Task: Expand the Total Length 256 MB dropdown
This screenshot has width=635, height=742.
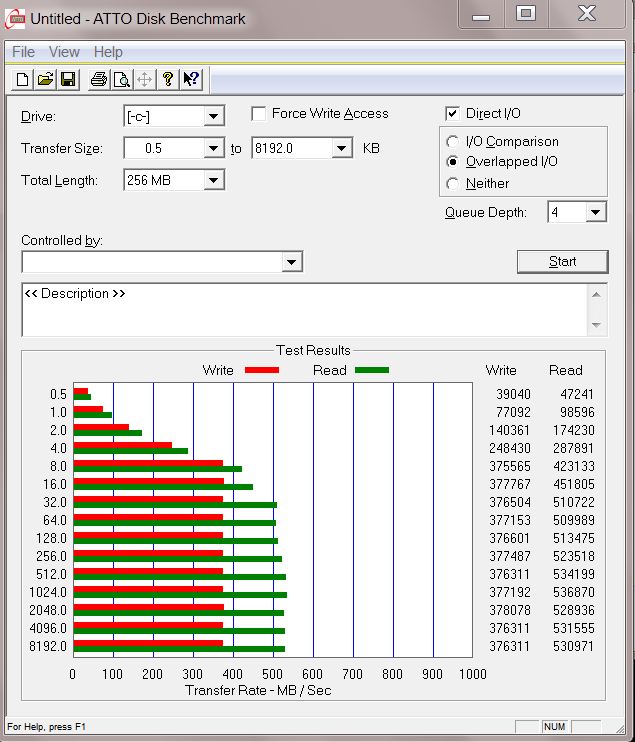Action: [213, 180]
